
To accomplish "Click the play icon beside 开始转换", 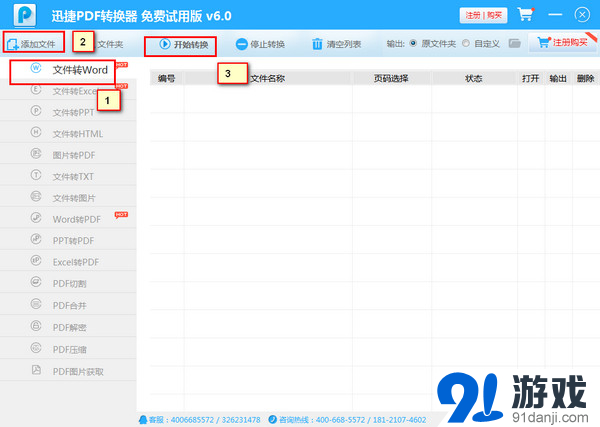I will [165, 44].
